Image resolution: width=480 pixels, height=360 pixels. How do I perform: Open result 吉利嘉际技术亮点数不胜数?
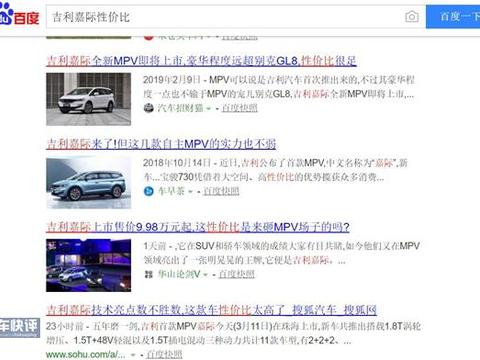pos(211,310)
